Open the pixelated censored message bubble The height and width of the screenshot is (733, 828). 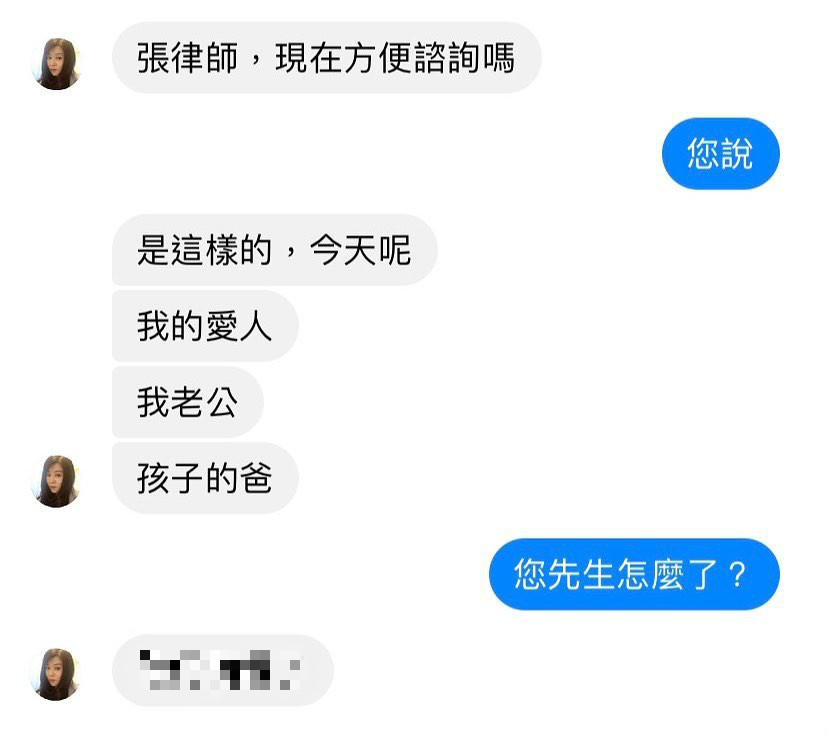(222, 670)
